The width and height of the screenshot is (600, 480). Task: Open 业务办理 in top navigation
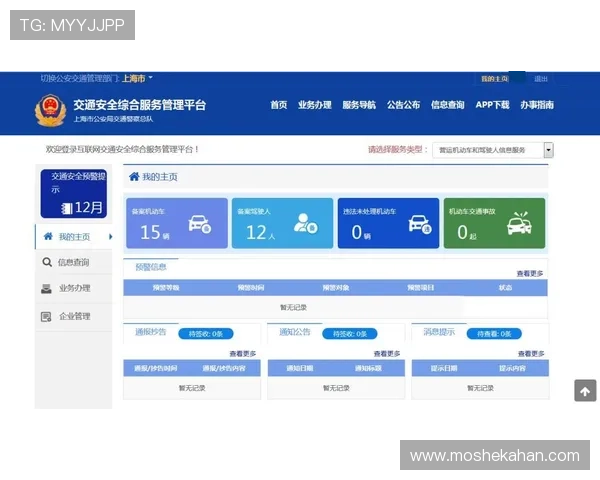[315, 105]
